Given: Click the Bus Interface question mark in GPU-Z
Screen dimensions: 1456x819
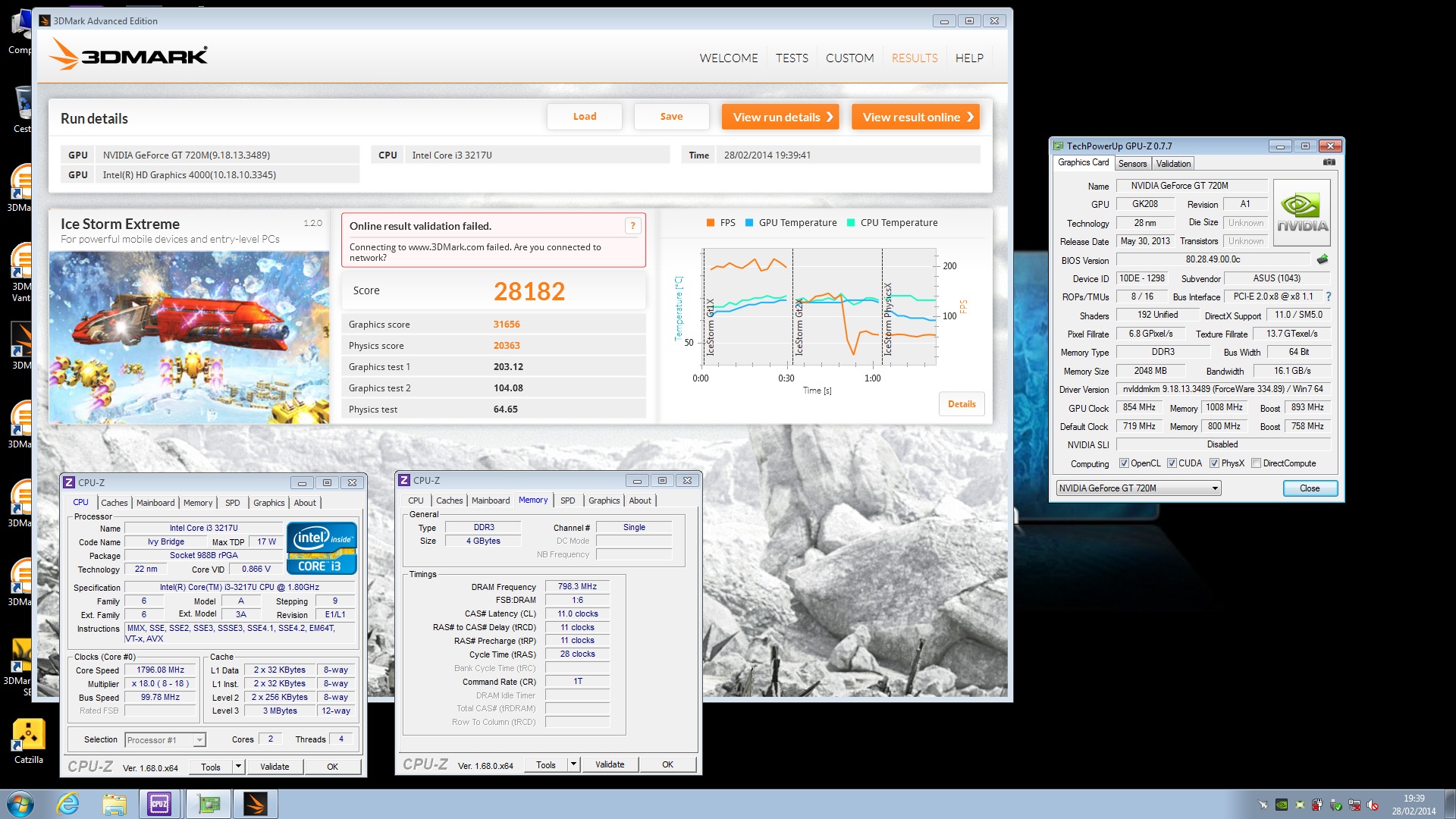Looking at the screenshot, I should click(x=1328, y=297).
